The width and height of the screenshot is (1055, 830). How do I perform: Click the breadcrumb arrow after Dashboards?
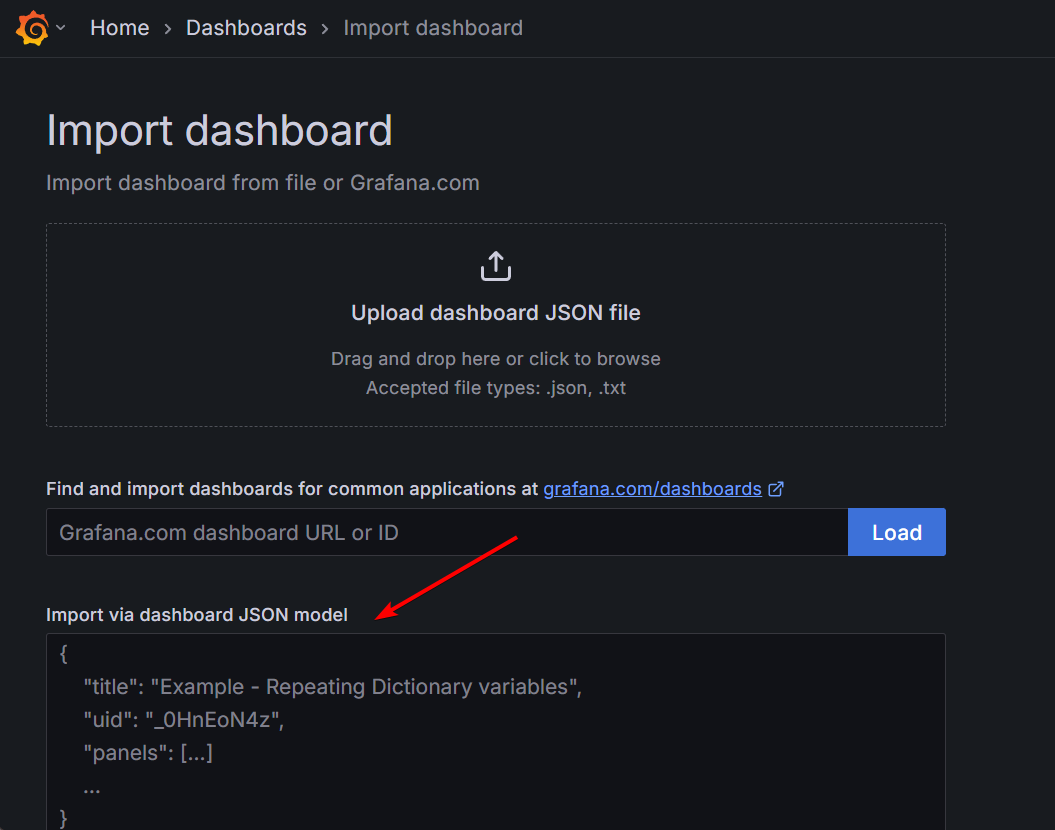[x=325, y=28]
